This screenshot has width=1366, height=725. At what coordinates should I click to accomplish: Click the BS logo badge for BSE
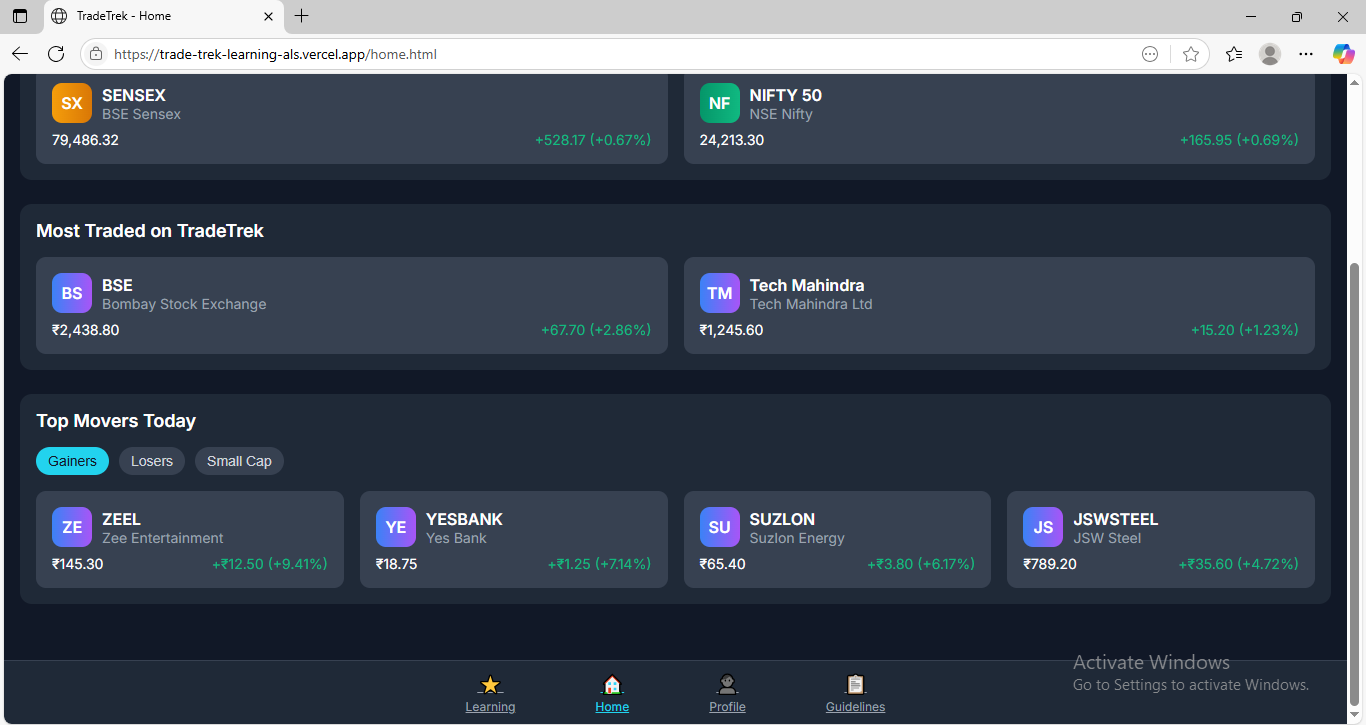point(72,293)
